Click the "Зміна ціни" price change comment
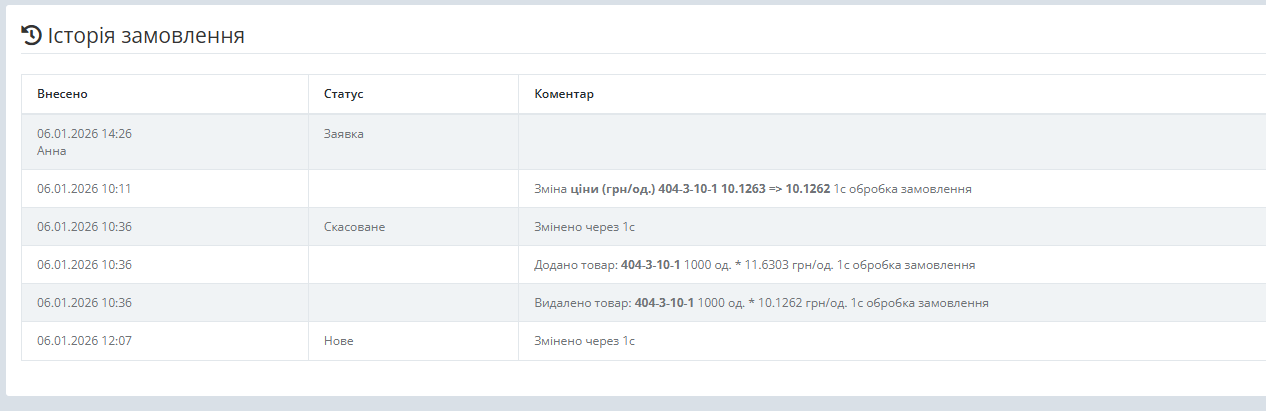Screen dimensions: 1266x411 click(x=752, y=188)
